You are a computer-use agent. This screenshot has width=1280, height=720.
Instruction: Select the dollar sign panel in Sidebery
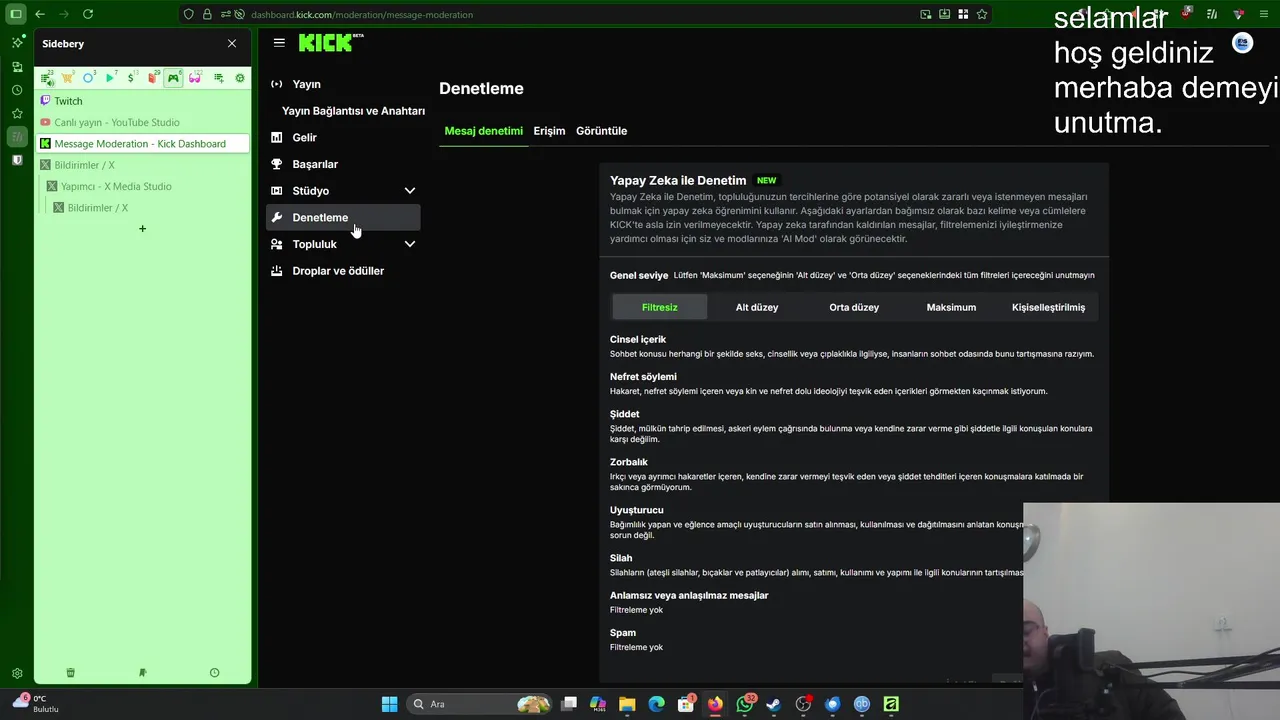132,78
